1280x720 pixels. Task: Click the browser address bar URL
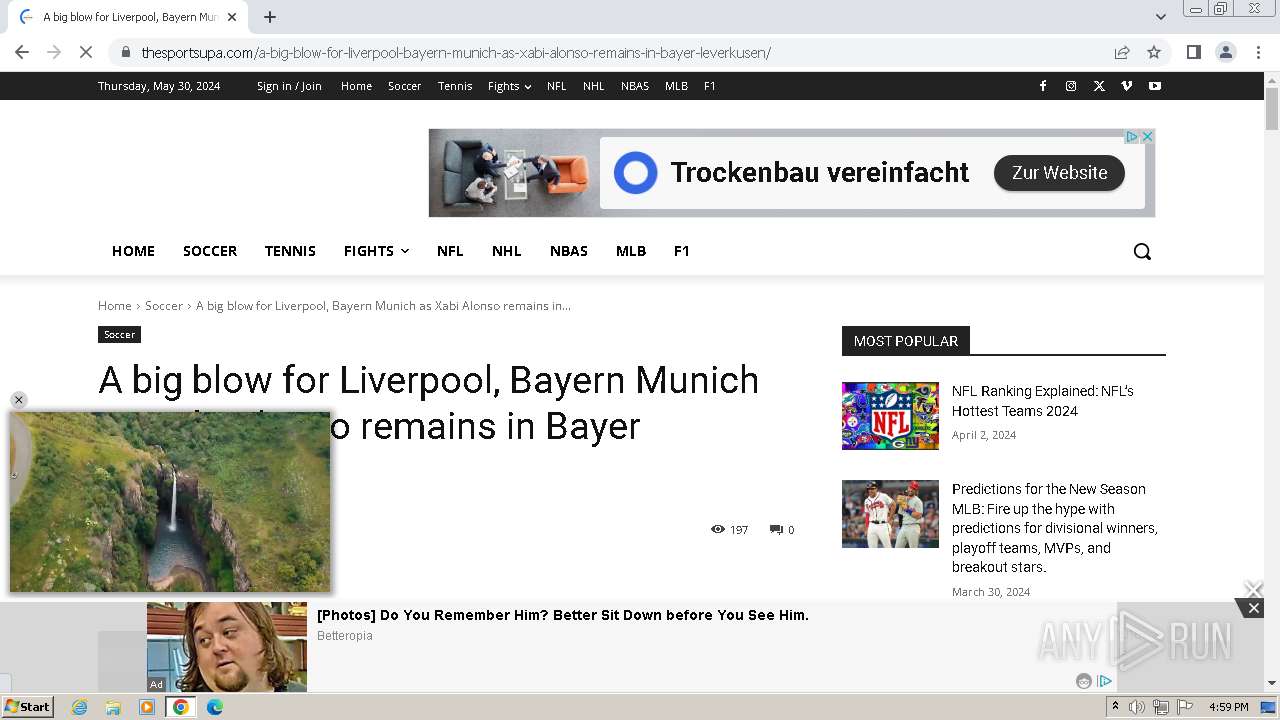click(x=456, y=52)
